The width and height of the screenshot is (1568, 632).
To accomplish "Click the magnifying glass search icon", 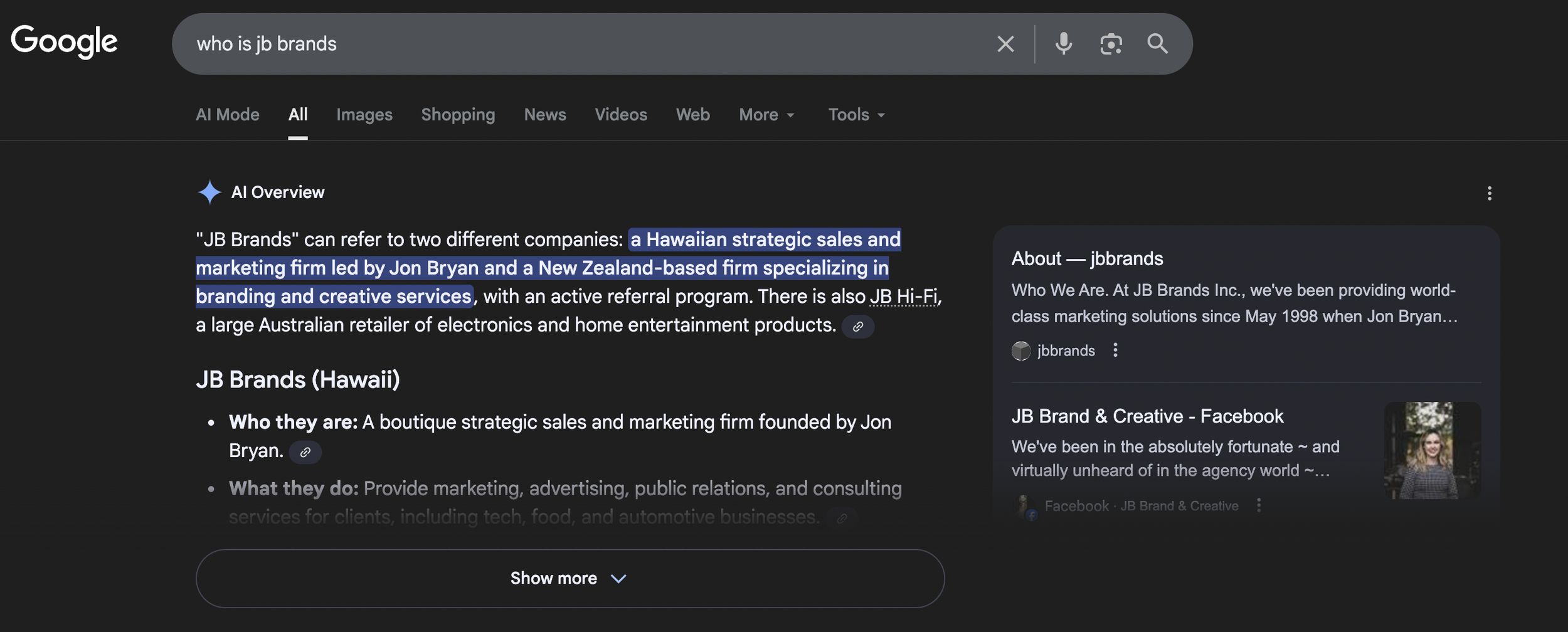I will 1157,43.
